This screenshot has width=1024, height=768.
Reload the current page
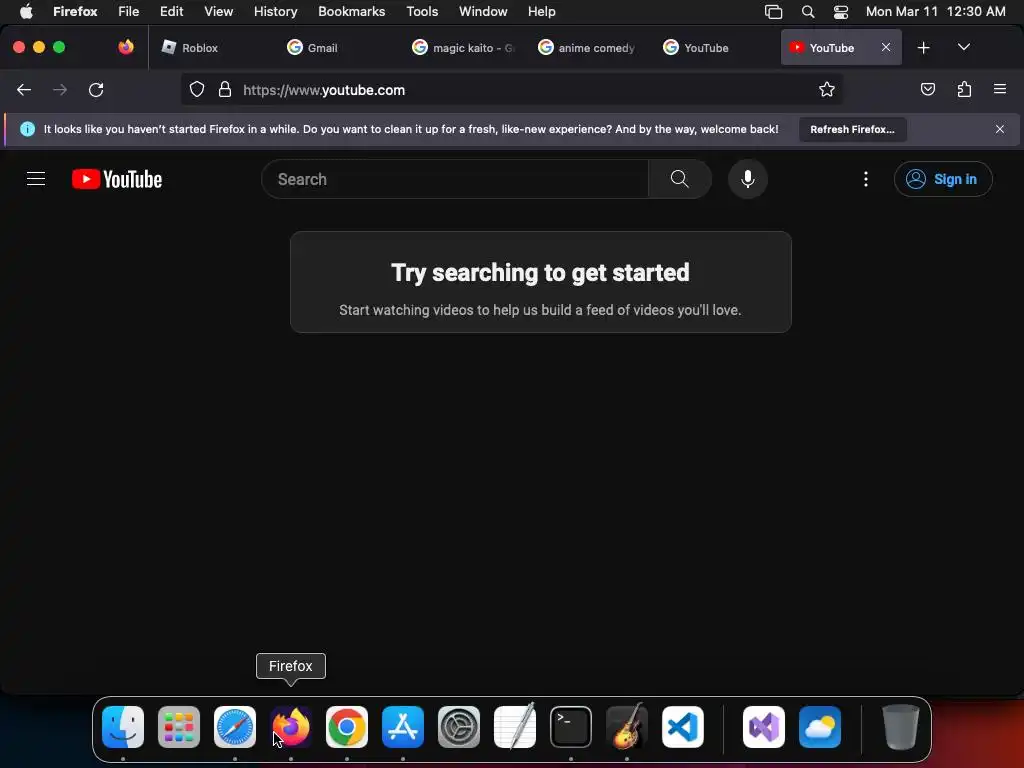click(x=96, y=89)
